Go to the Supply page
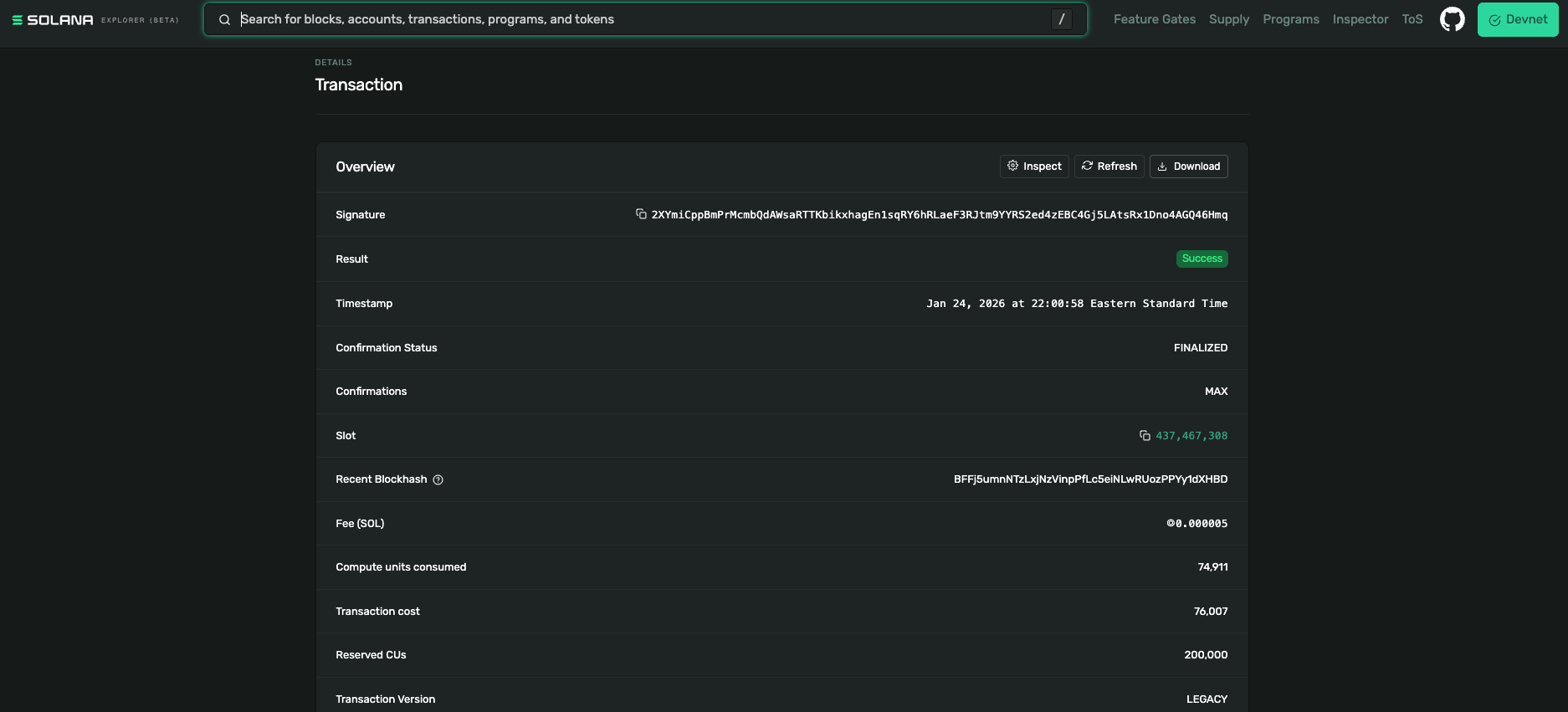 1228,19
